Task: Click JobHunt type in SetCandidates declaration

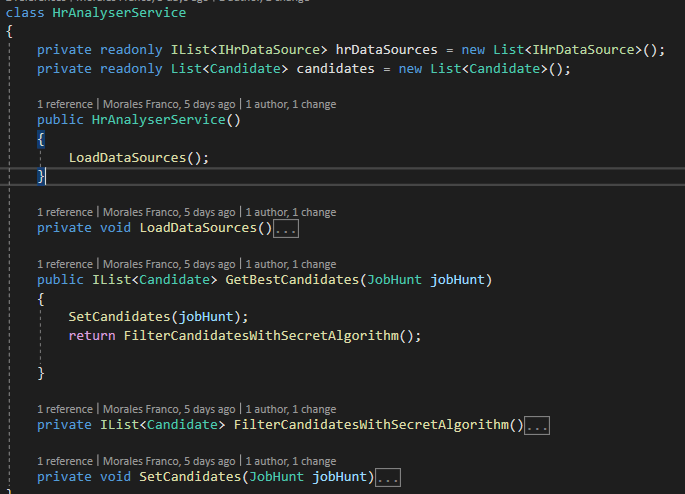Action: click(277, 477)
